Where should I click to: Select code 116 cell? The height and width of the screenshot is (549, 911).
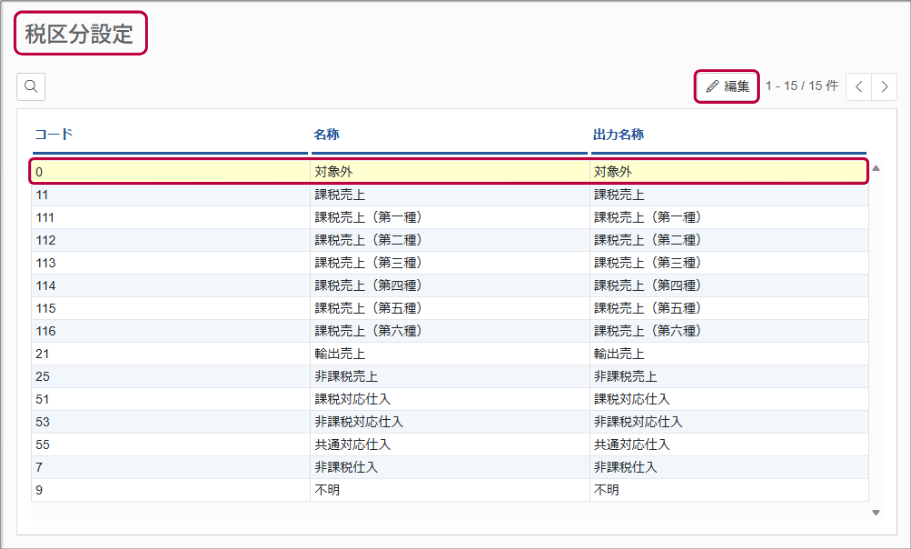coord(171,331)
